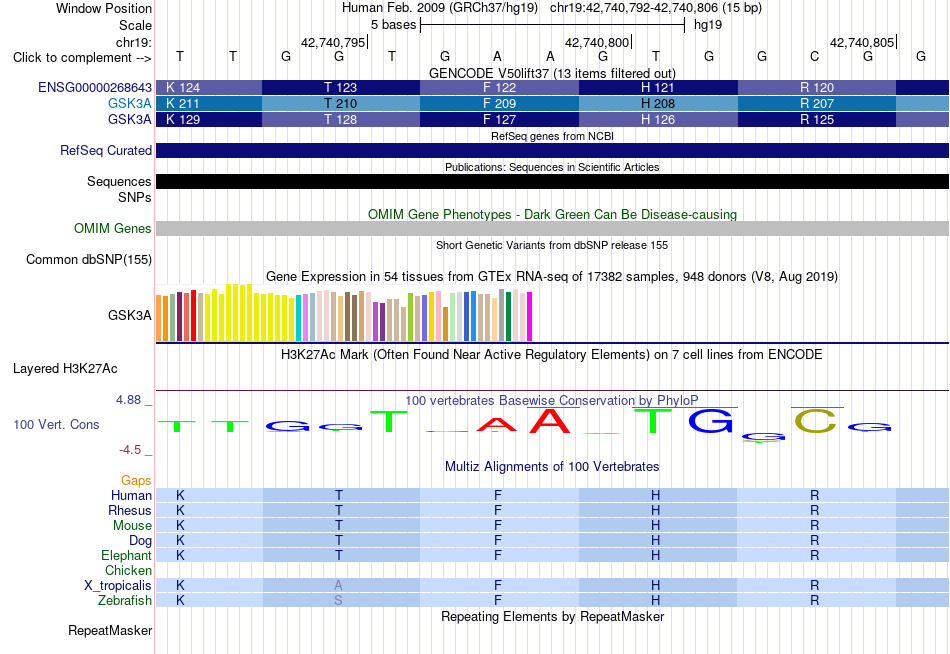Click the dark blue RefSeq Curated bar
Screen dimensions: 950x654
tap(552, 150)
